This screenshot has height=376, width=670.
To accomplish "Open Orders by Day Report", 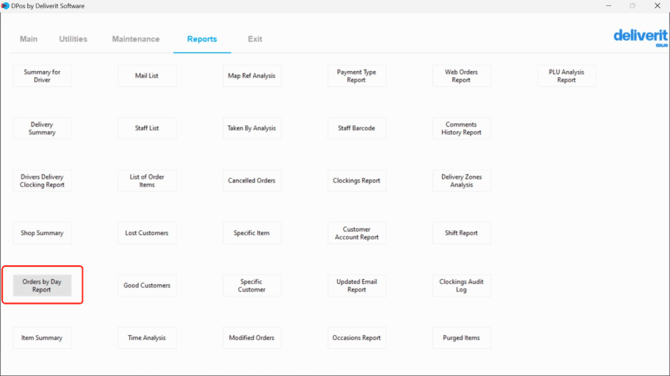I will [42, 285].
